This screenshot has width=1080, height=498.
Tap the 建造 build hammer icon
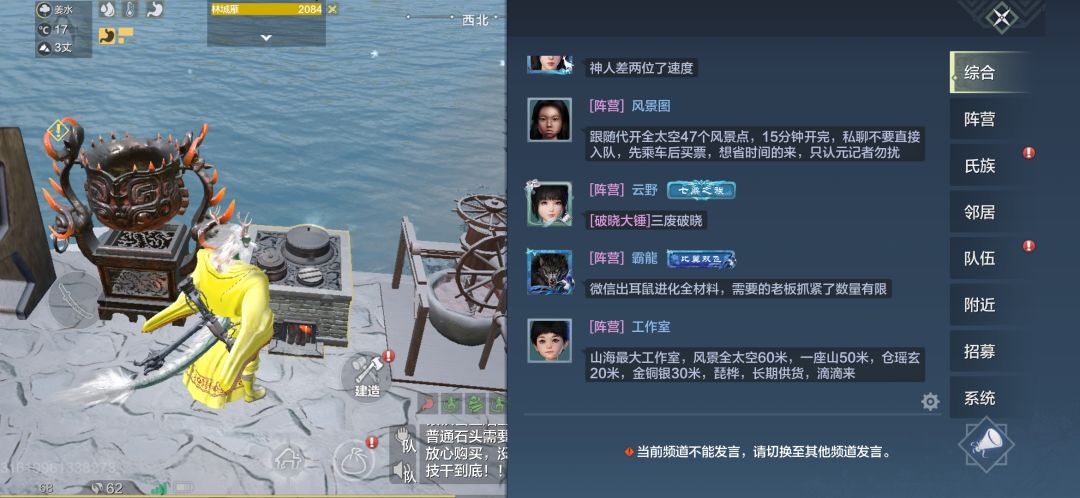(x=367, y=376)
